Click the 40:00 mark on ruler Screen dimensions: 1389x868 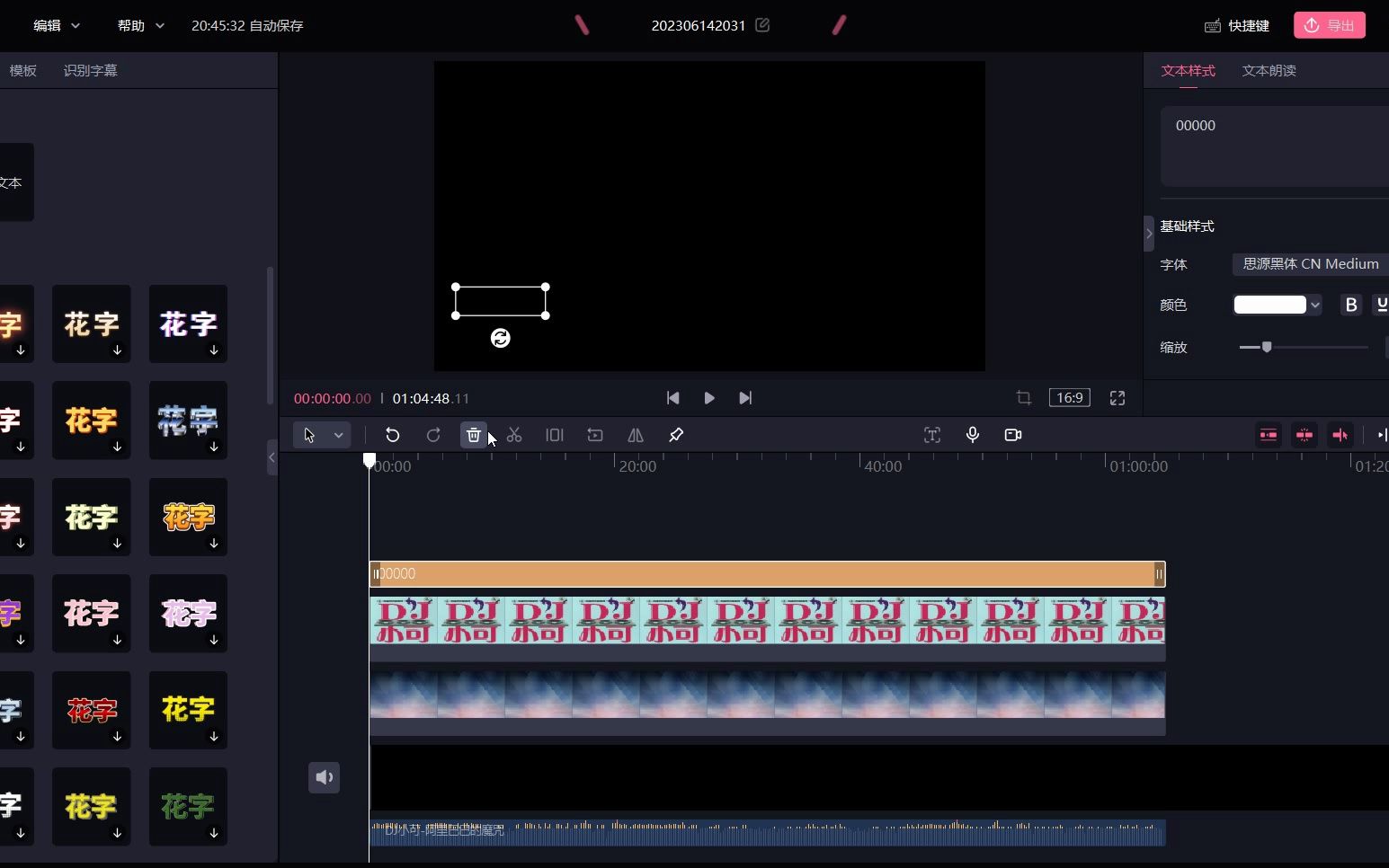click(x=883, y=466)
